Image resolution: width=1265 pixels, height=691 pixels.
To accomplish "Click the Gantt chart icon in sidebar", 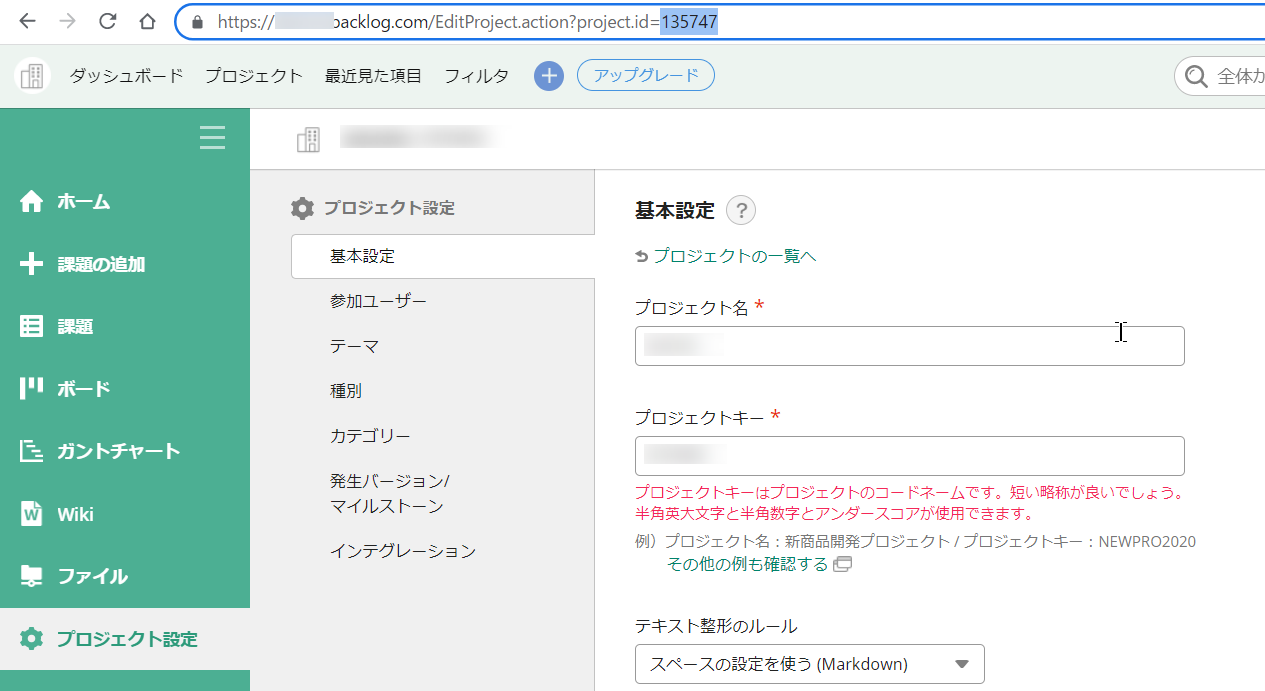I will coord(32,451).
